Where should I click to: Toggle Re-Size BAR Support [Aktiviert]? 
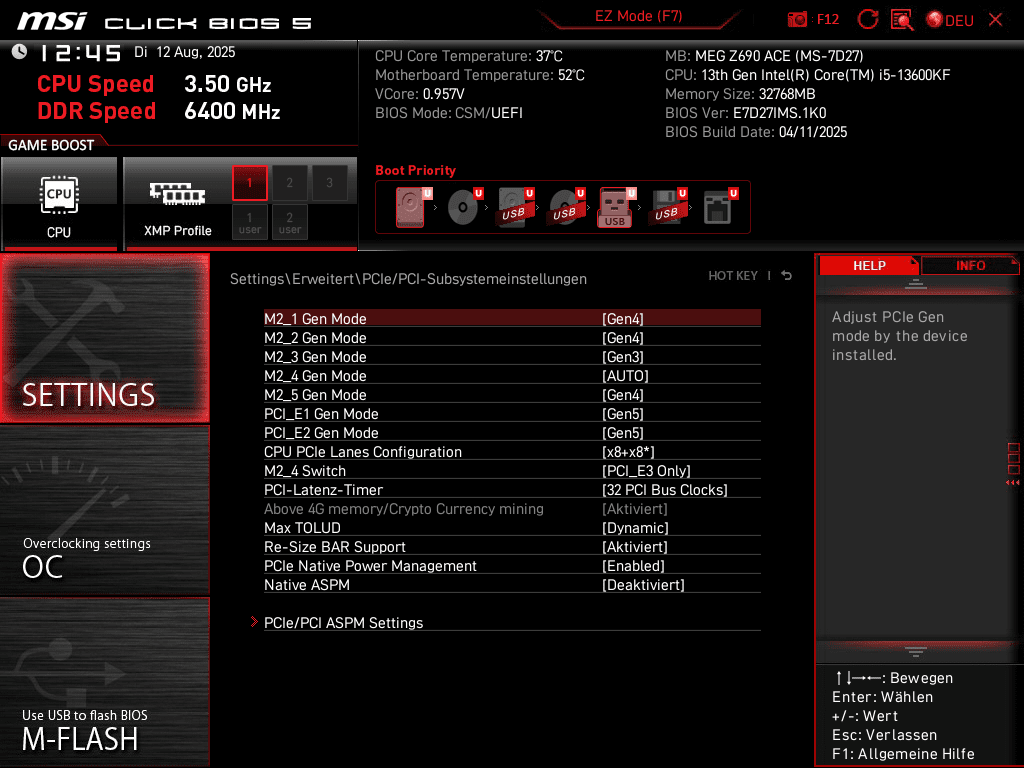point(512,546)
